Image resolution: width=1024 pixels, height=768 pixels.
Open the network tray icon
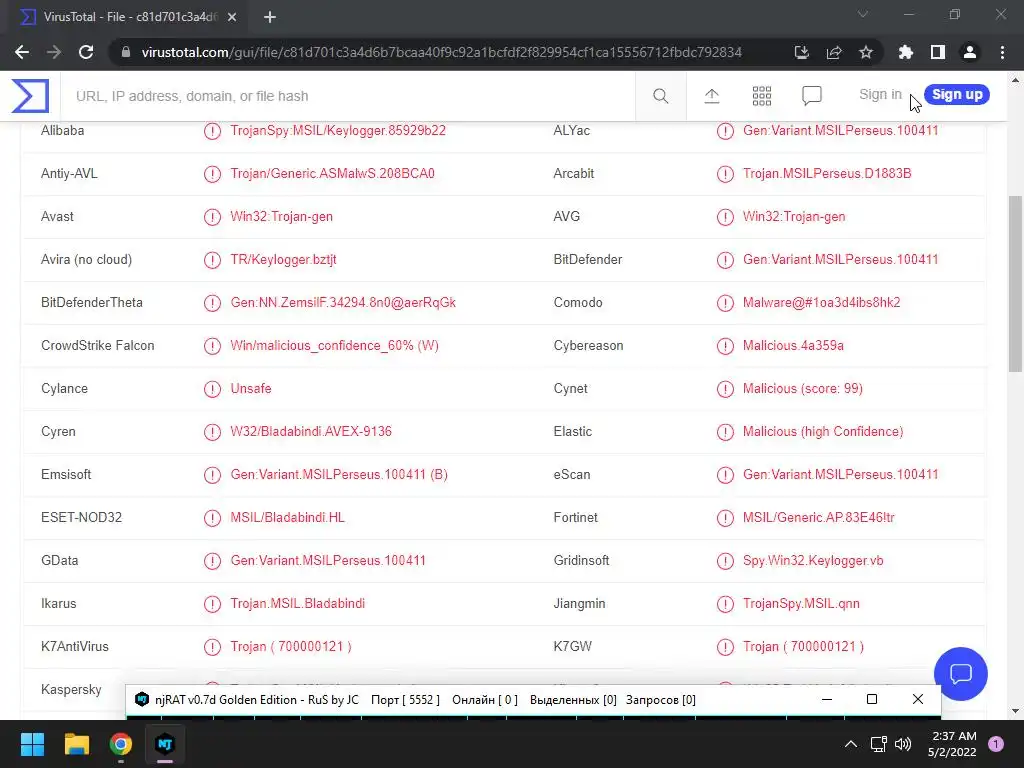(878, 744)
